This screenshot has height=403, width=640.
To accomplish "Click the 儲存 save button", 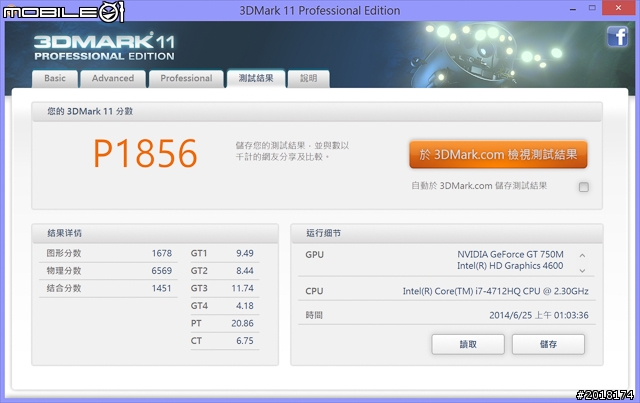I will point(548,344).
